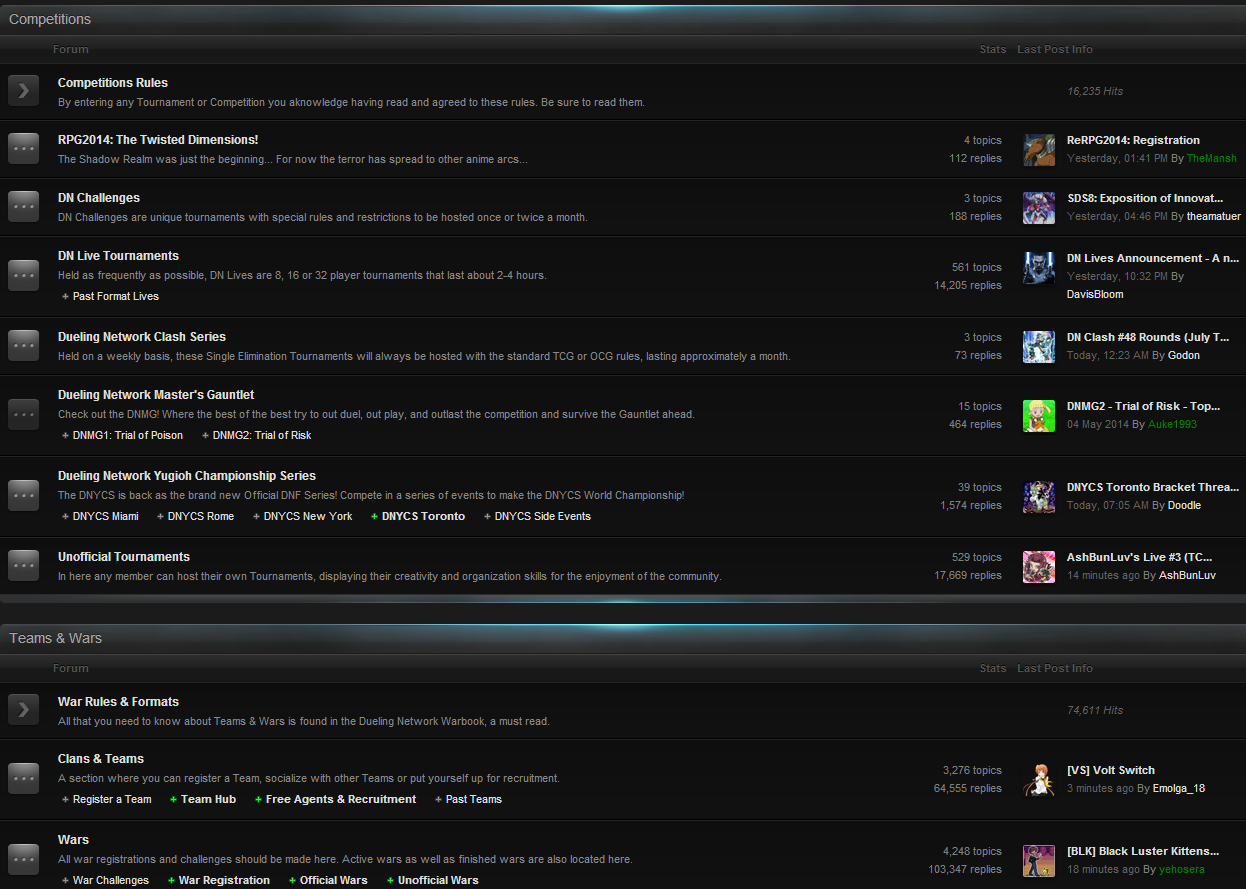Click forum status icon next to DN Challenges
This screenshot has height=889, width=1246.
tap(23, 206)
